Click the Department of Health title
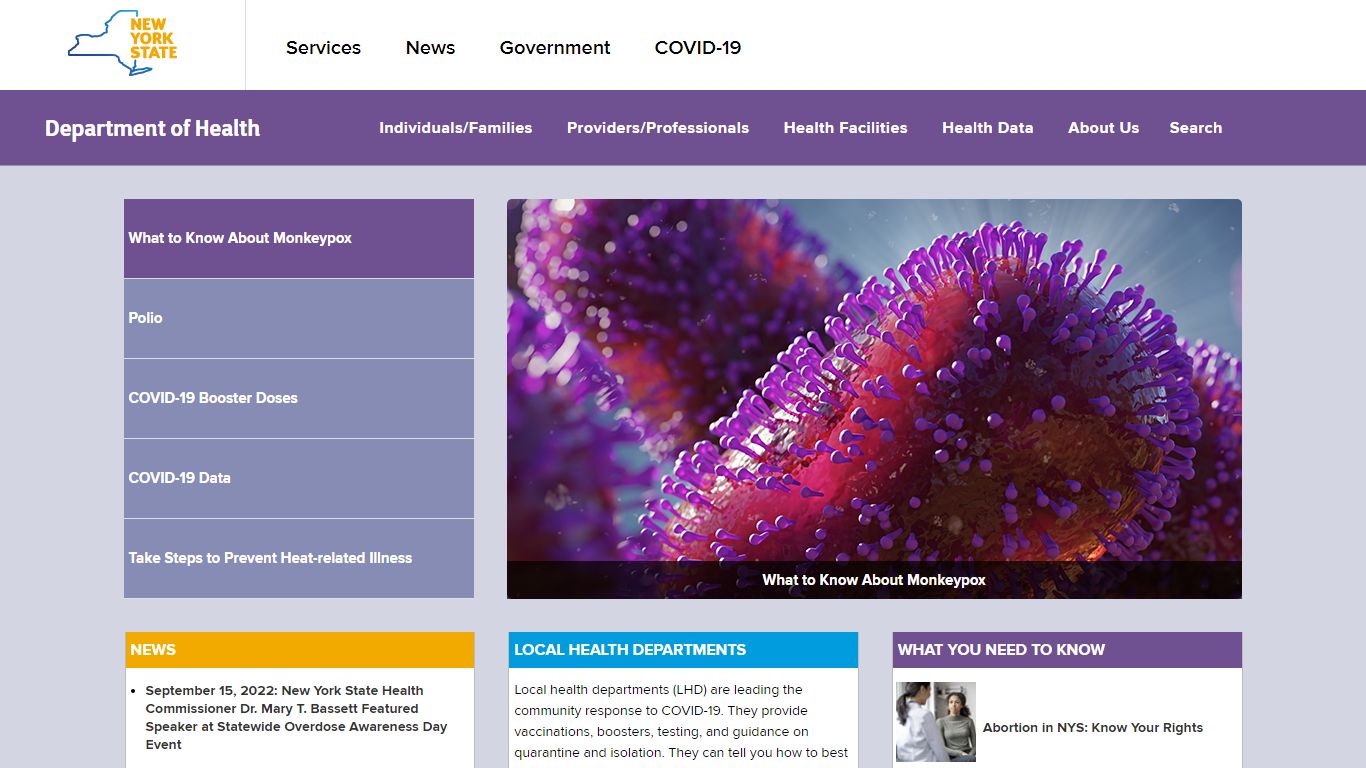The height and width of the screenshot is (768, 1366). pos(152,128)
